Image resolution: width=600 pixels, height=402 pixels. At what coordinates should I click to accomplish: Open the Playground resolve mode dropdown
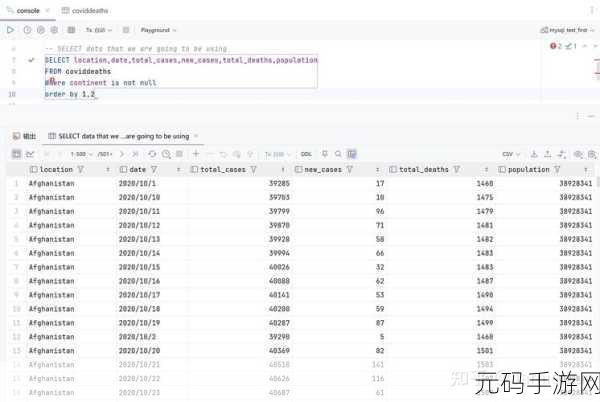tap(158, 30)
